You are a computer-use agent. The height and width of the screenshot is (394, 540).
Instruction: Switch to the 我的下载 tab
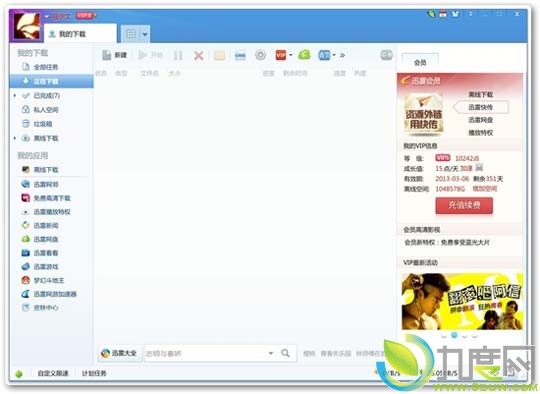click(x=81, y=34)
